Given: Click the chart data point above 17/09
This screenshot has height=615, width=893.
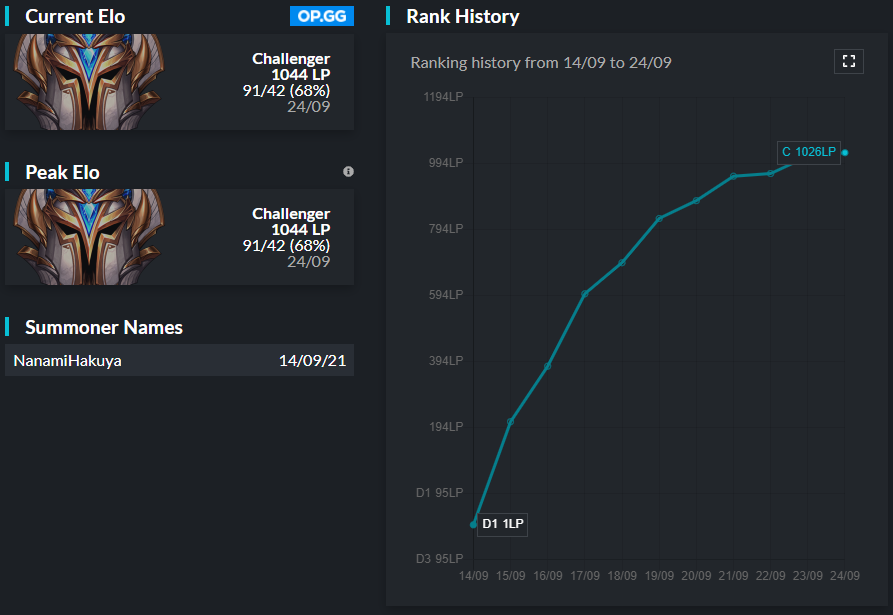Looking at the screenshot, I should 585,294.
